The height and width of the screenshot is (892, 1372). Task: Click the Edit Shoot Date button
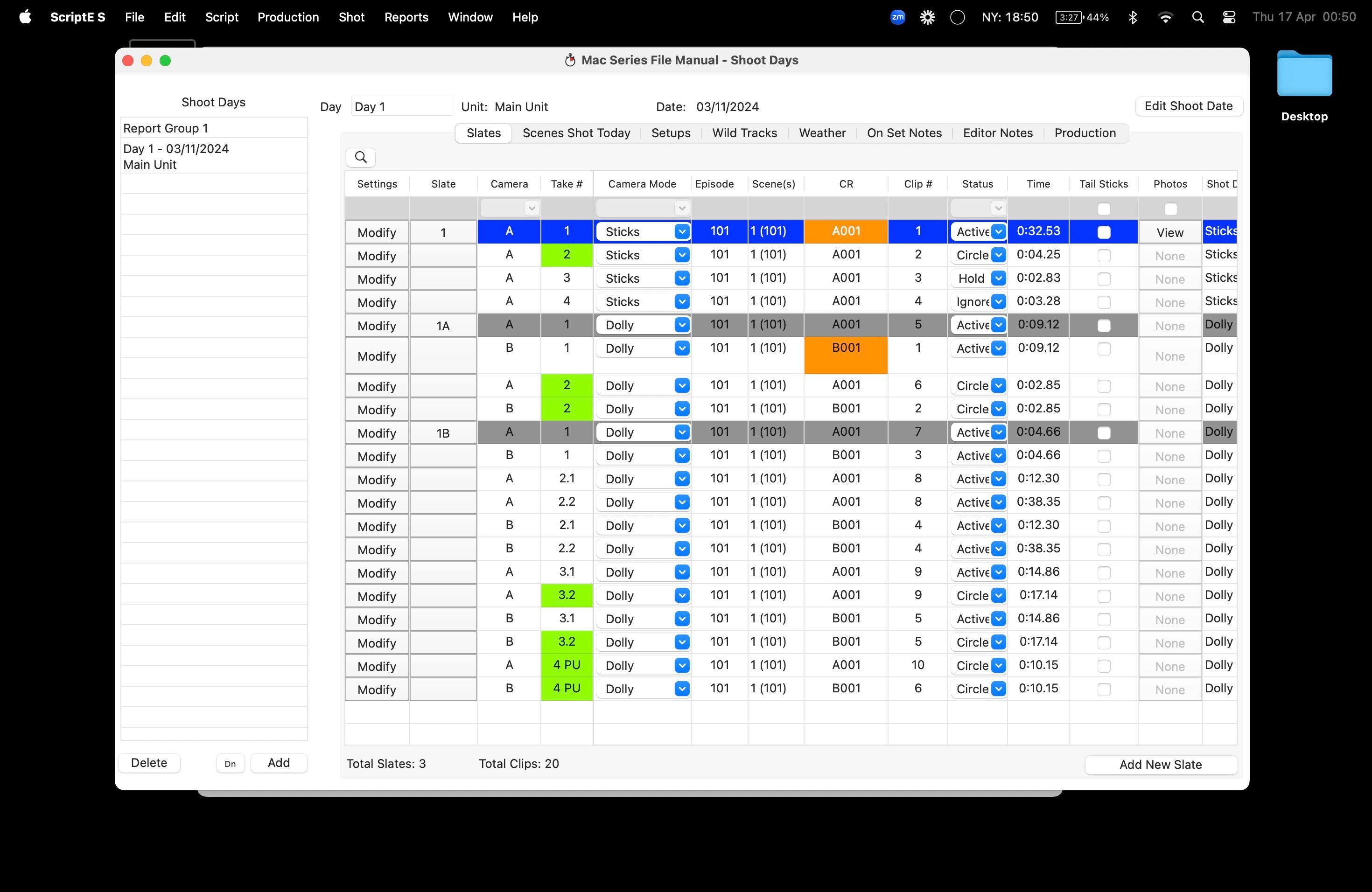pos(1188,106)
